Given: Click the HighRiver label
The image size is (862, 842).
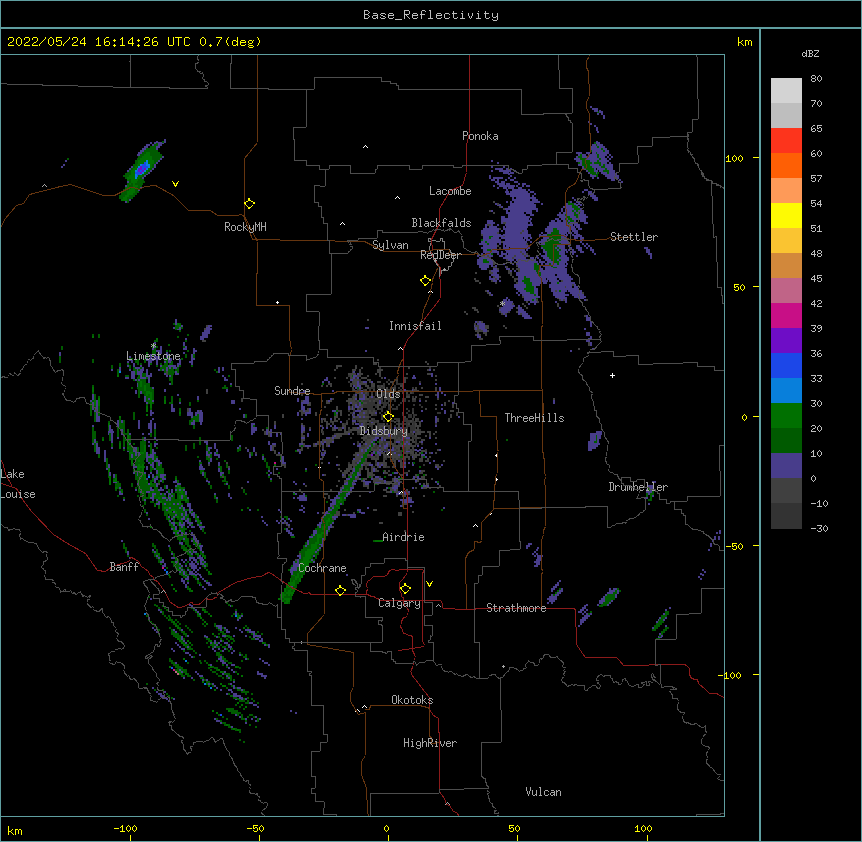Looking at the screenshot, I should point(430,743).
